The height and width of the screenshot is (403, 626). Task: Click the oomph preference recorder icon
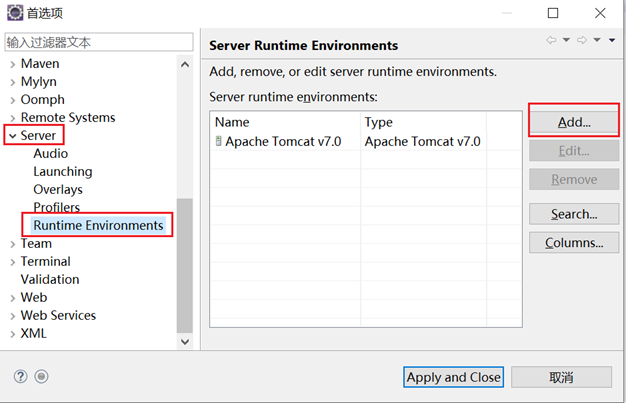point(41,377)
